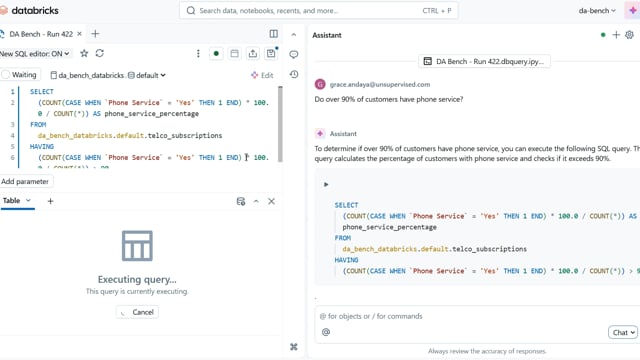Click the DA Bench - Run 422.dbquery.ipy context chip
This screenshot has width=640, height=360.
484,61
